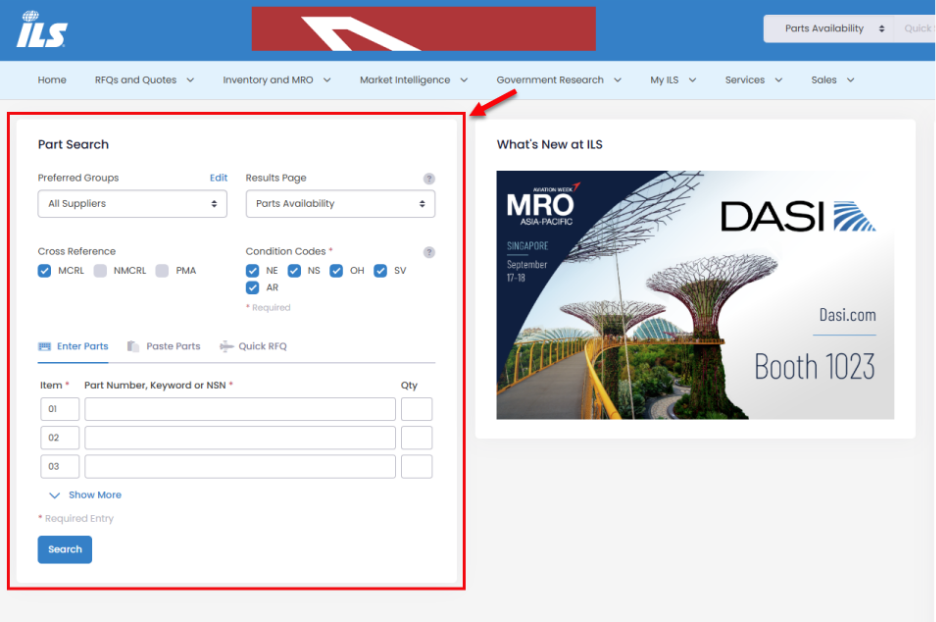Open the All Suppliers dropdown
This screenshot has height=622, width=936.
(x=132, y=204)
